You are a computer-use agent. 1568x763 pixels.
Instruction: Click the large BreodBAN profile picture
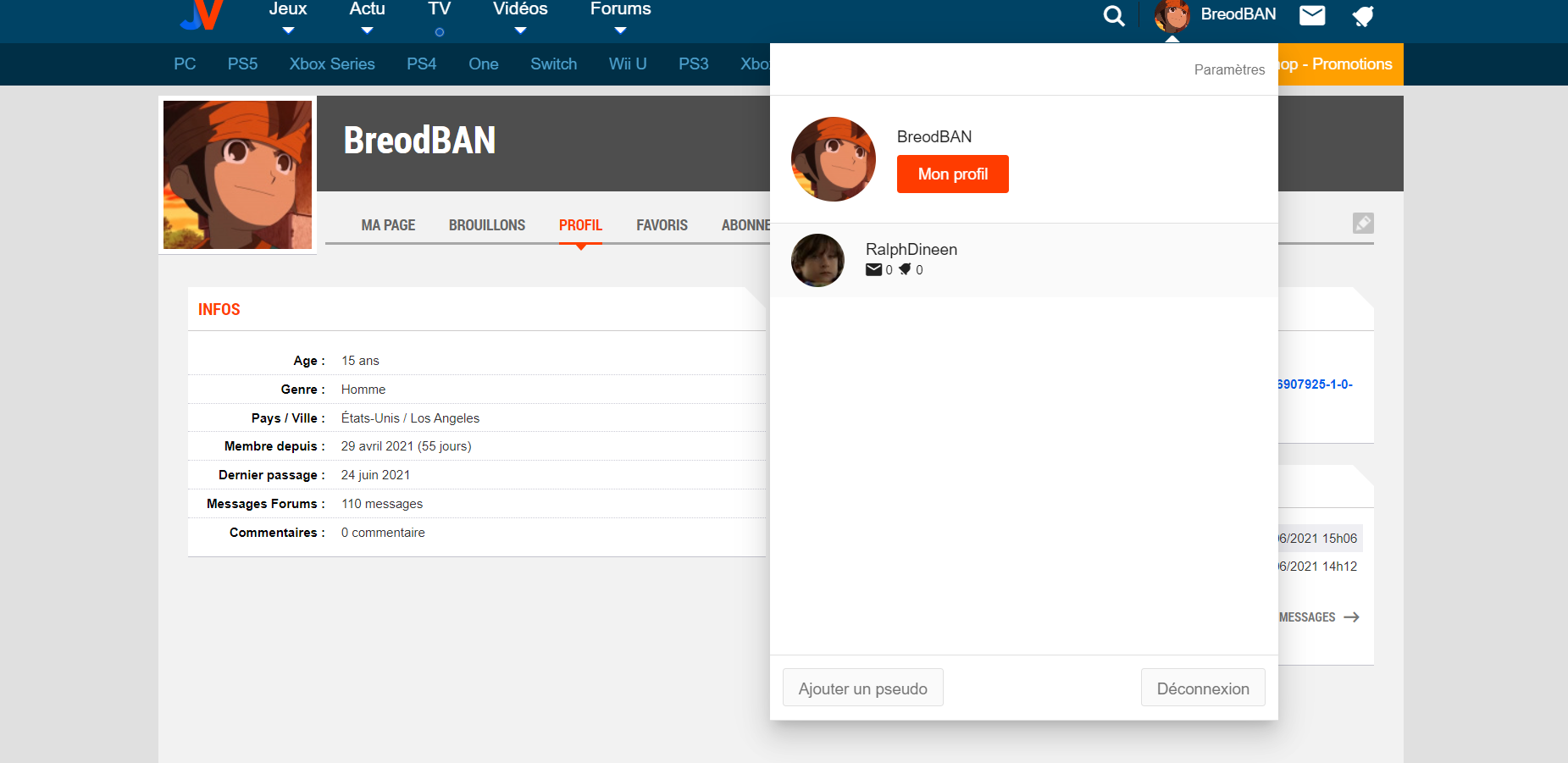click(237, 174)
